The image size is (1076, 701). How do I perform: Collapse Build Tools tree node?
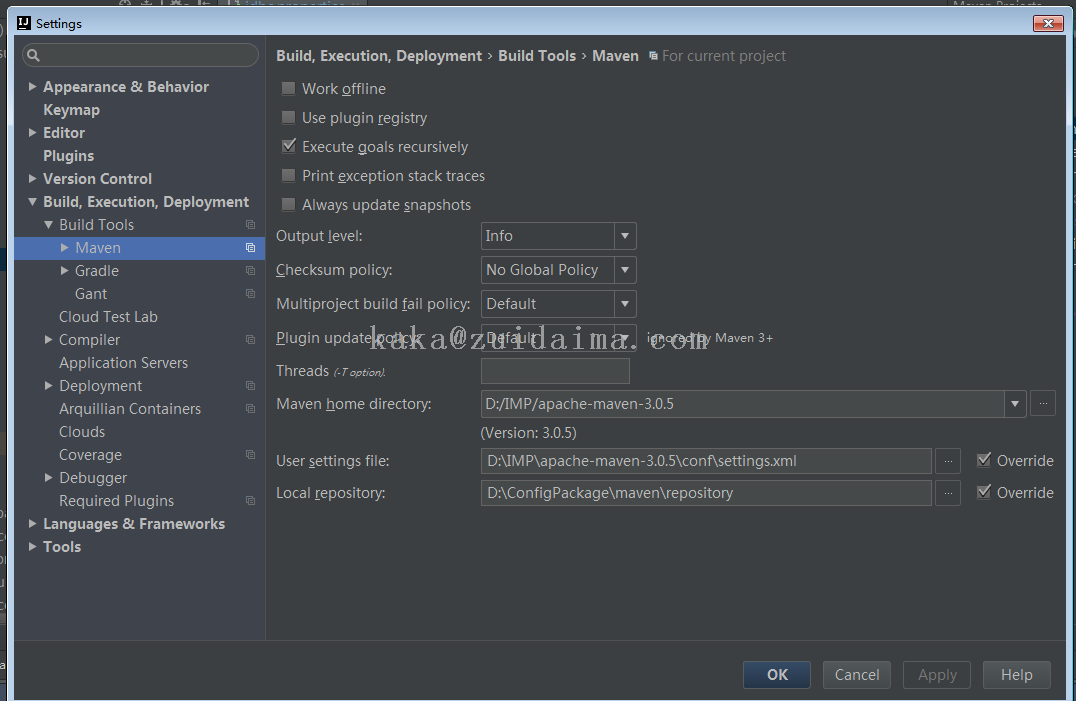pos(48,225)
